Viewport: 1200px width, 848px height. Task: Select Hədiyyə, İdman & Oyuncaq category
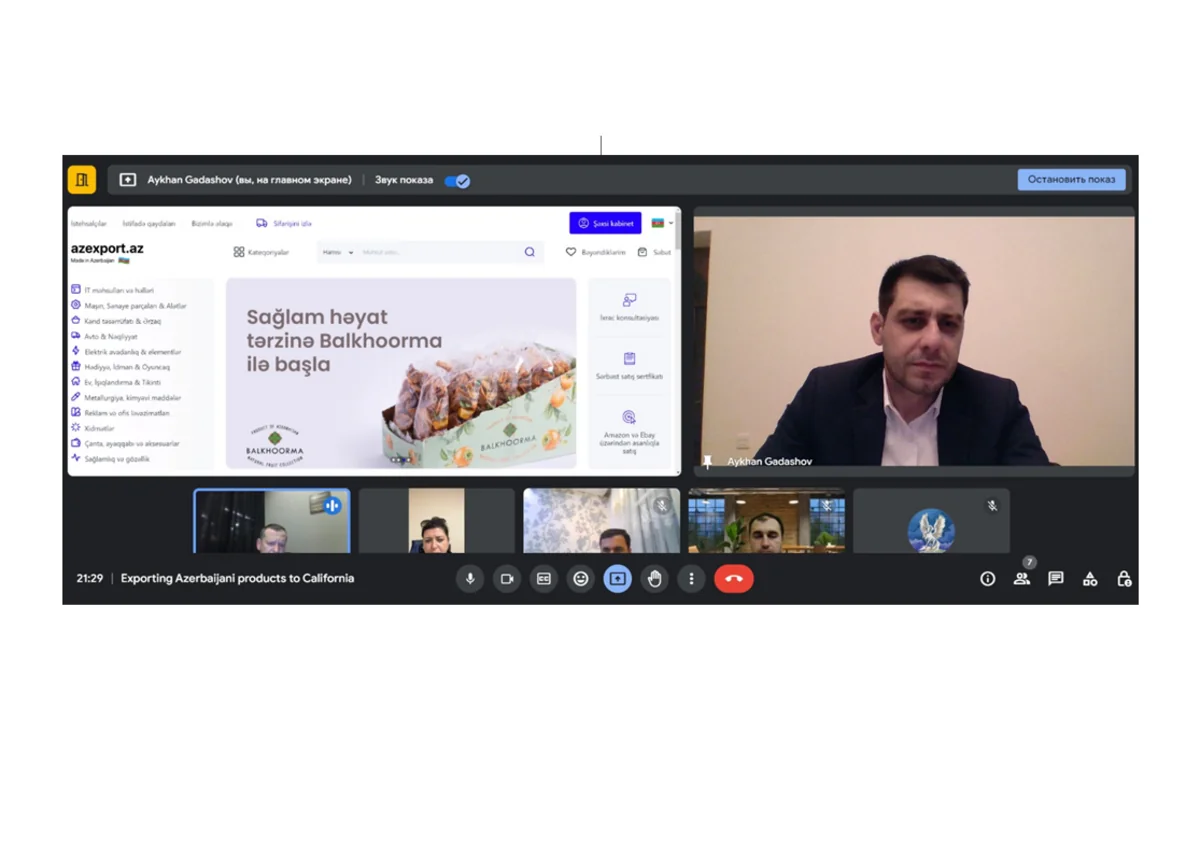(x=121, y=367)
